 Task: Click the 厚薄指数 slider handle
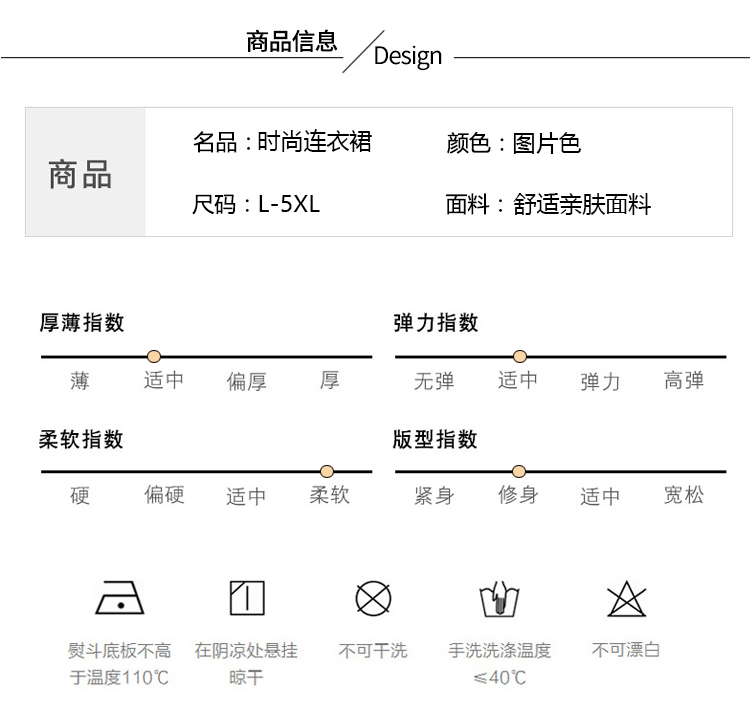(x=154, y=356)
